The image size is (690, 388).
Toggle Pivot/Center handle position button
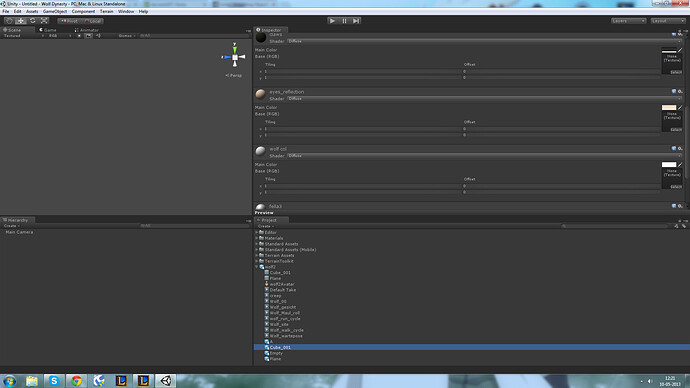click(69, 21)
